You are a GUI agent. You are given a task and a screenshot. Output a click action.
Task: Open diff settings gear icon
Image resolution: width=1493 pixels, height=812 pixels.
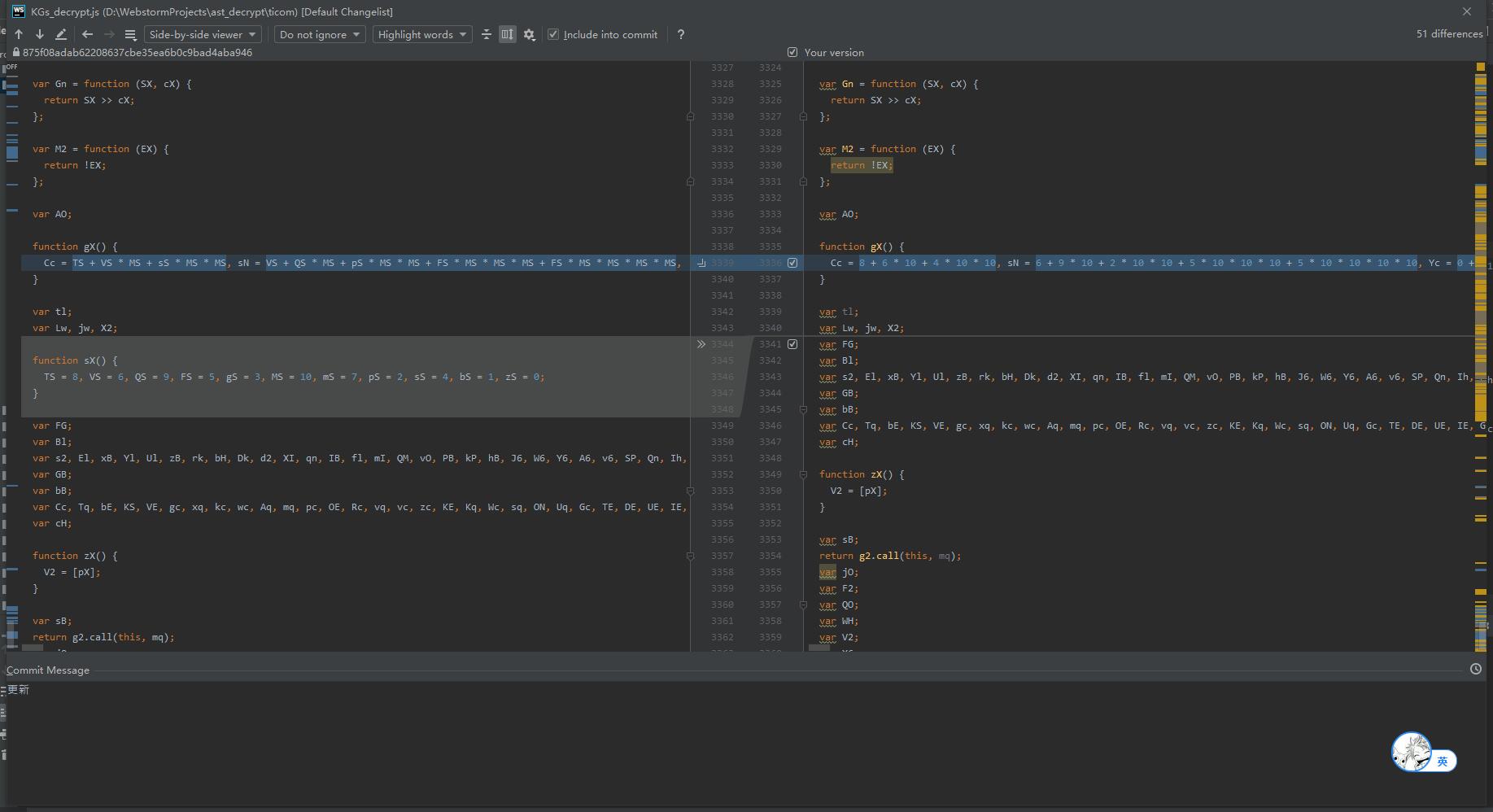pyautogui.click(x=530, y=34)
